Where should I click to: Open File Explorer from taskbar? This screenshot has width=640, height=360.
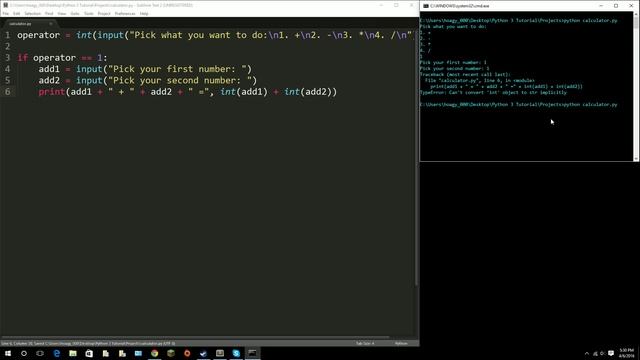pyautogui.click(x=73, y=353)
